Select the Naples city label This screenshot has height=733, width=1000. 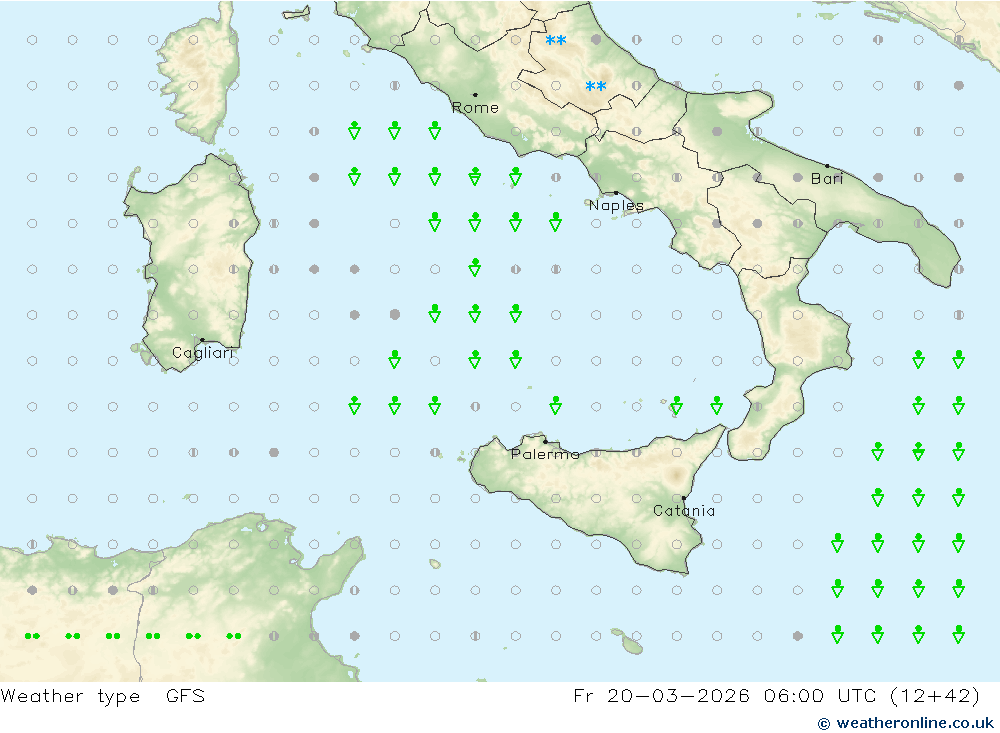coord(616,205)
